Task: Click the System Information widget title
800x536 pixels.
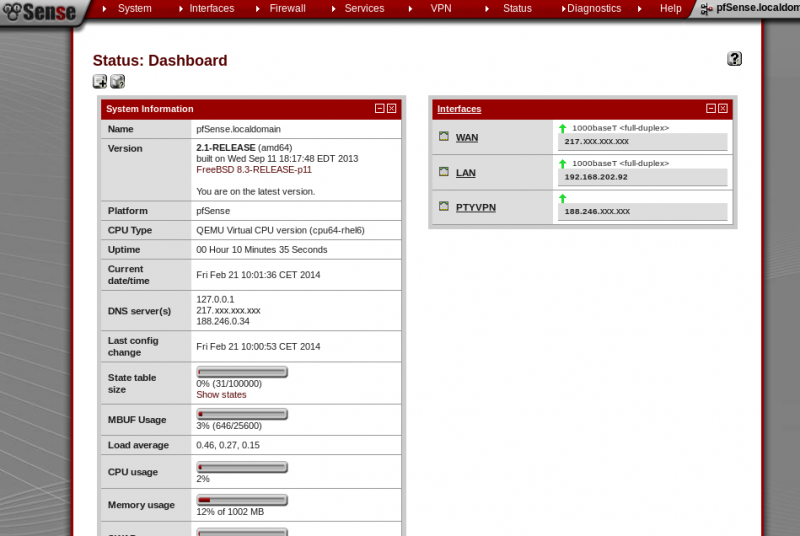Action: pos(149,109)
